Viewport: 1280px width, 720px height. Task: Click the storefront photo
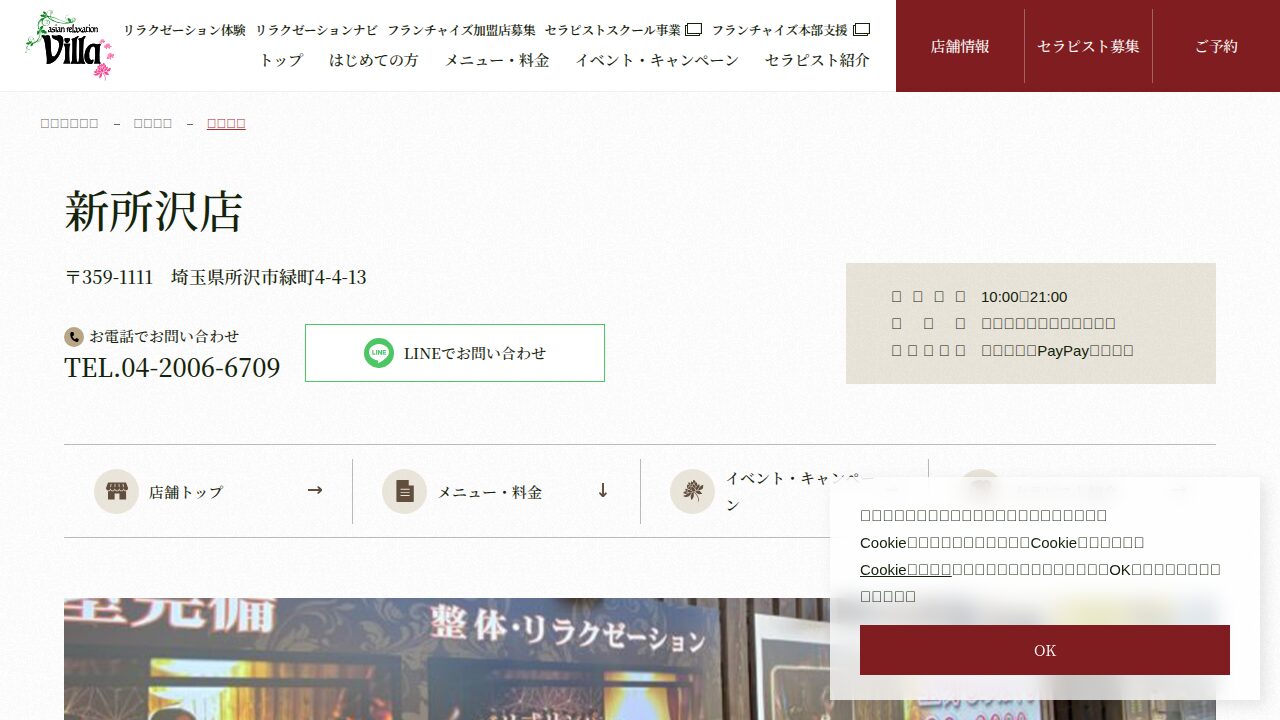click(440, 660)
